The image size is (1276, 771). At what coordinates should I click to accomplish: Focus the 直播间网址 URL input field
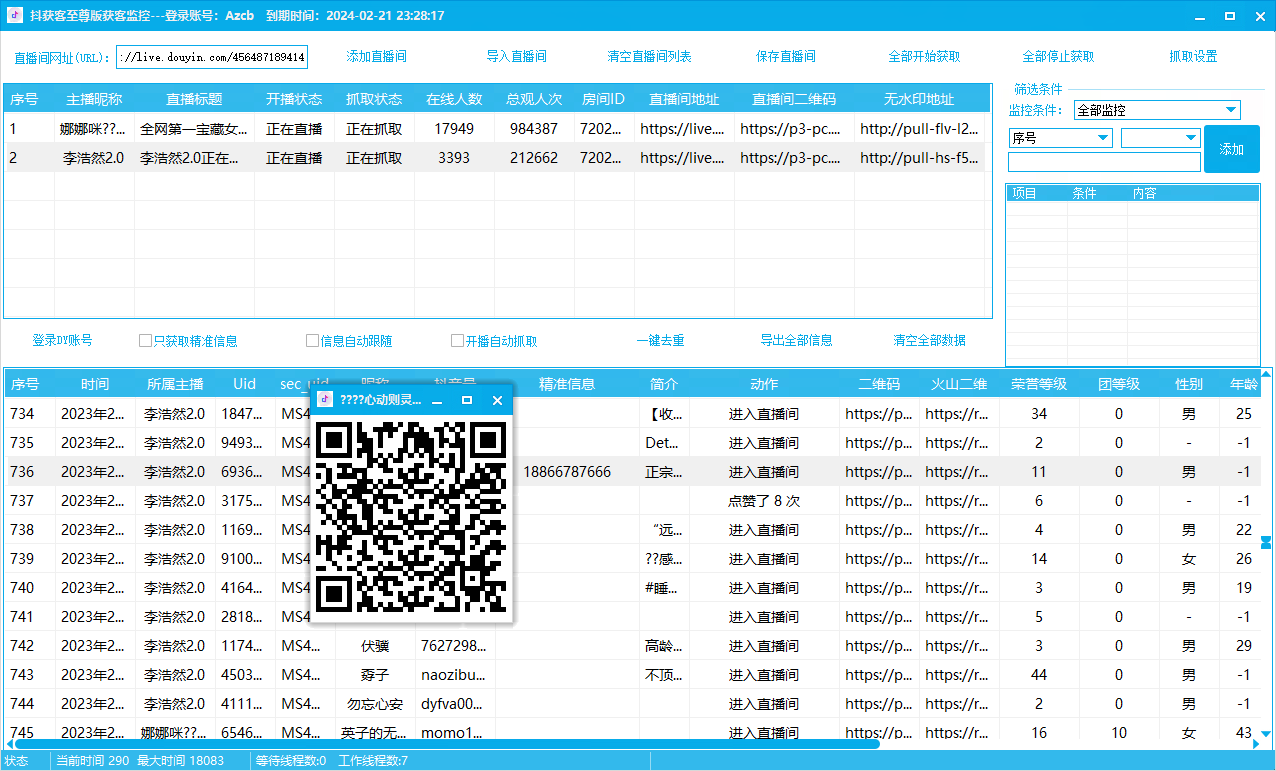pyautogui.click(x=212, y=57)
